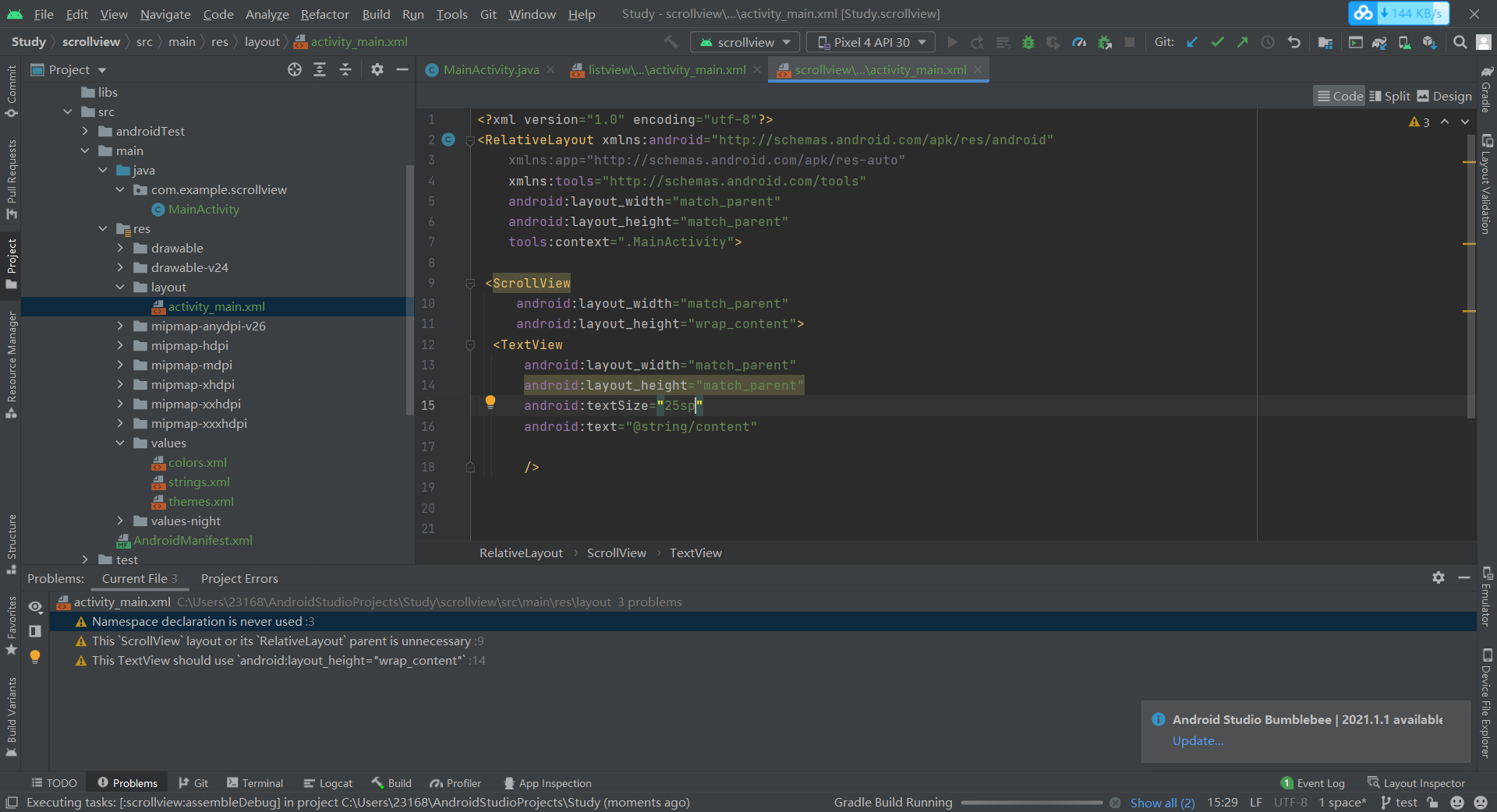The width and height of the screenshot is (1497, 812).
Task: Select Opened File target icon in Project panel
Action: click(294, 70)
